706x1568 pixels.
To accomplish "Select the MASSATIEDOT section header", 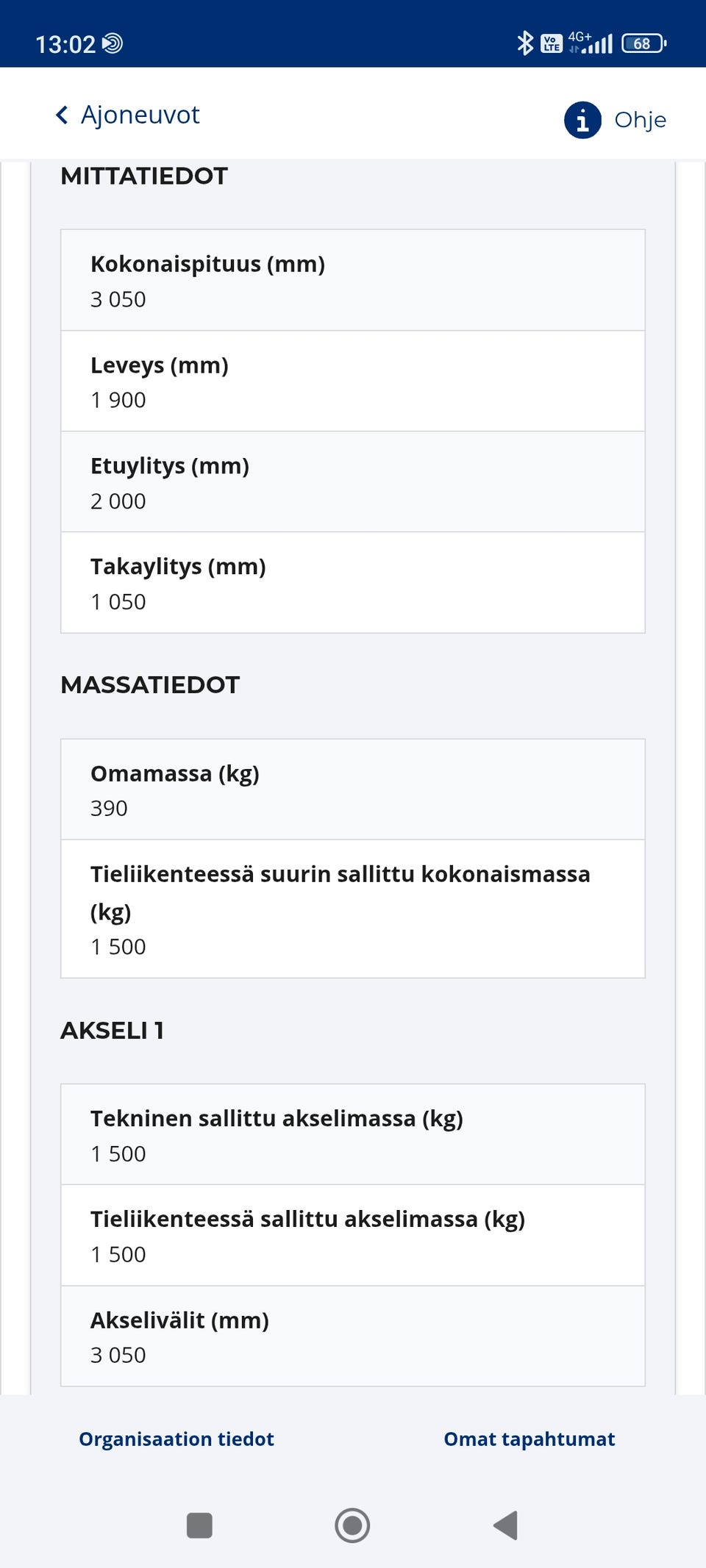I will pyautogui.click(x=149, y=684).
